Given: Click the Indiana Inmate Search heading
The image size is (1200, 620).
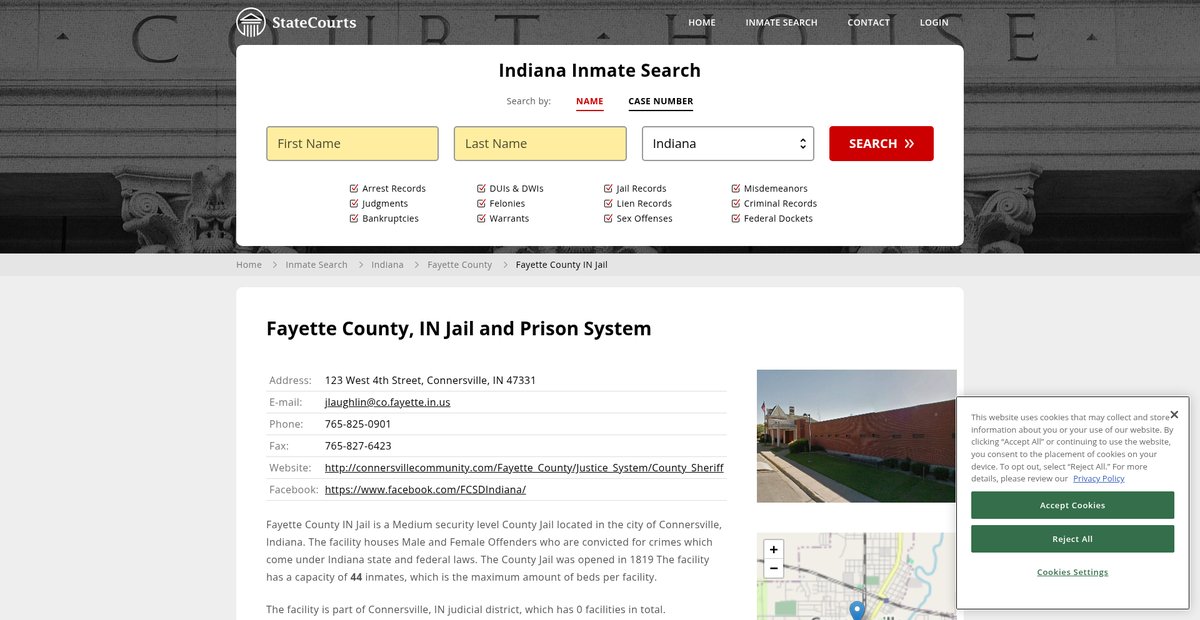Looking at the screenshot, I should click(600, 71).
